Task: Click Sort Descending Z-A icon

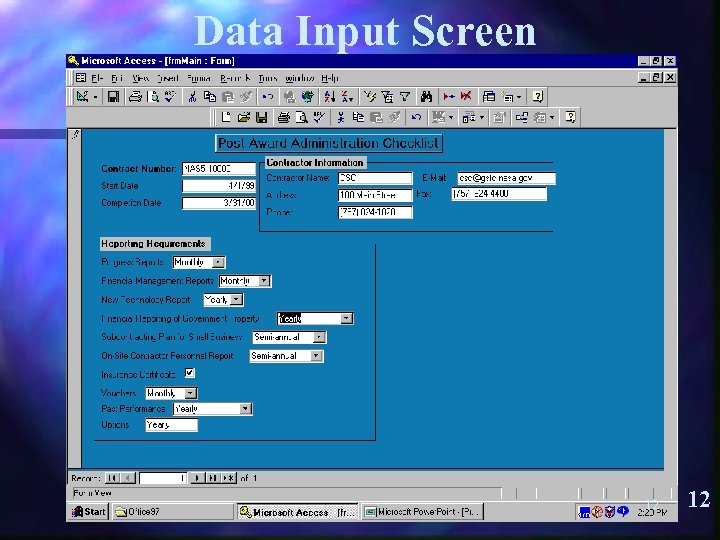Action: 347,97
